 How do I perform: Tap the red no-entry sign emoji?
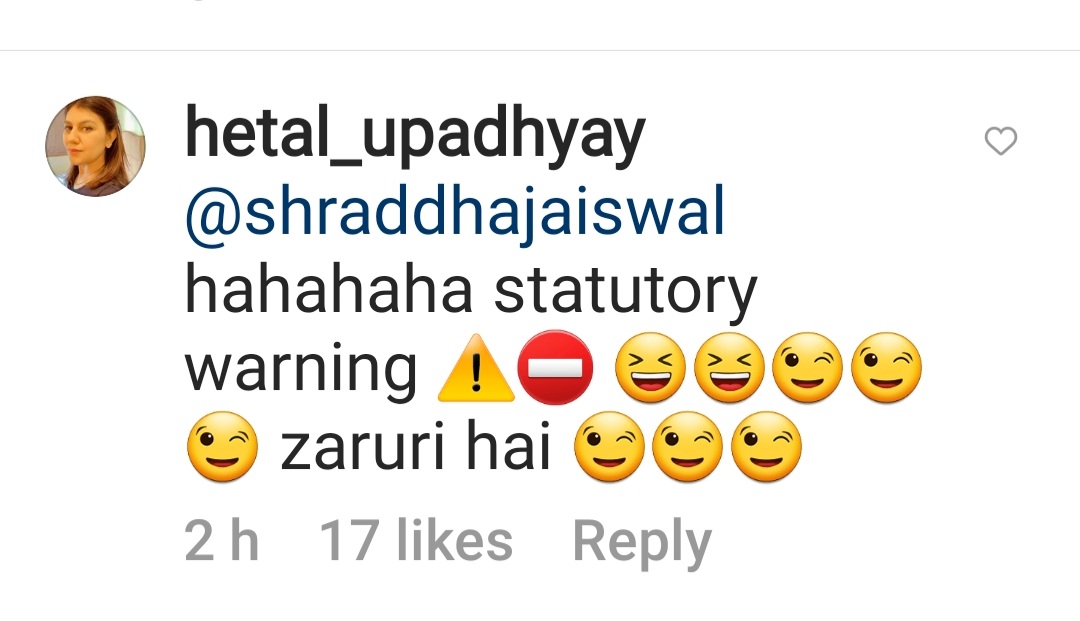pos(555,368)
